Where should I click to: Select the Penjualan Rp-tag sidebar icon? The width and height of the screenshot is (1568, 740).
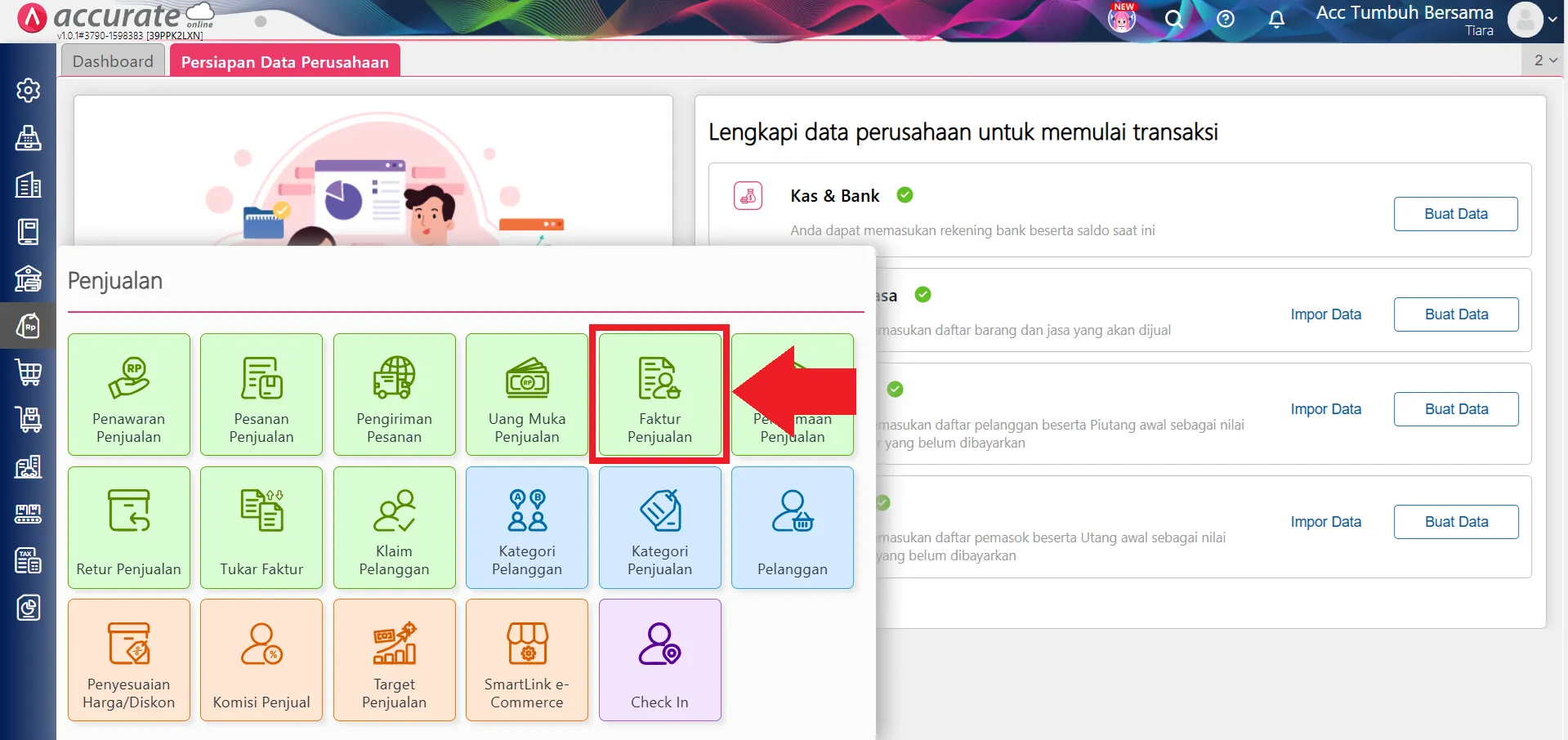29,326
